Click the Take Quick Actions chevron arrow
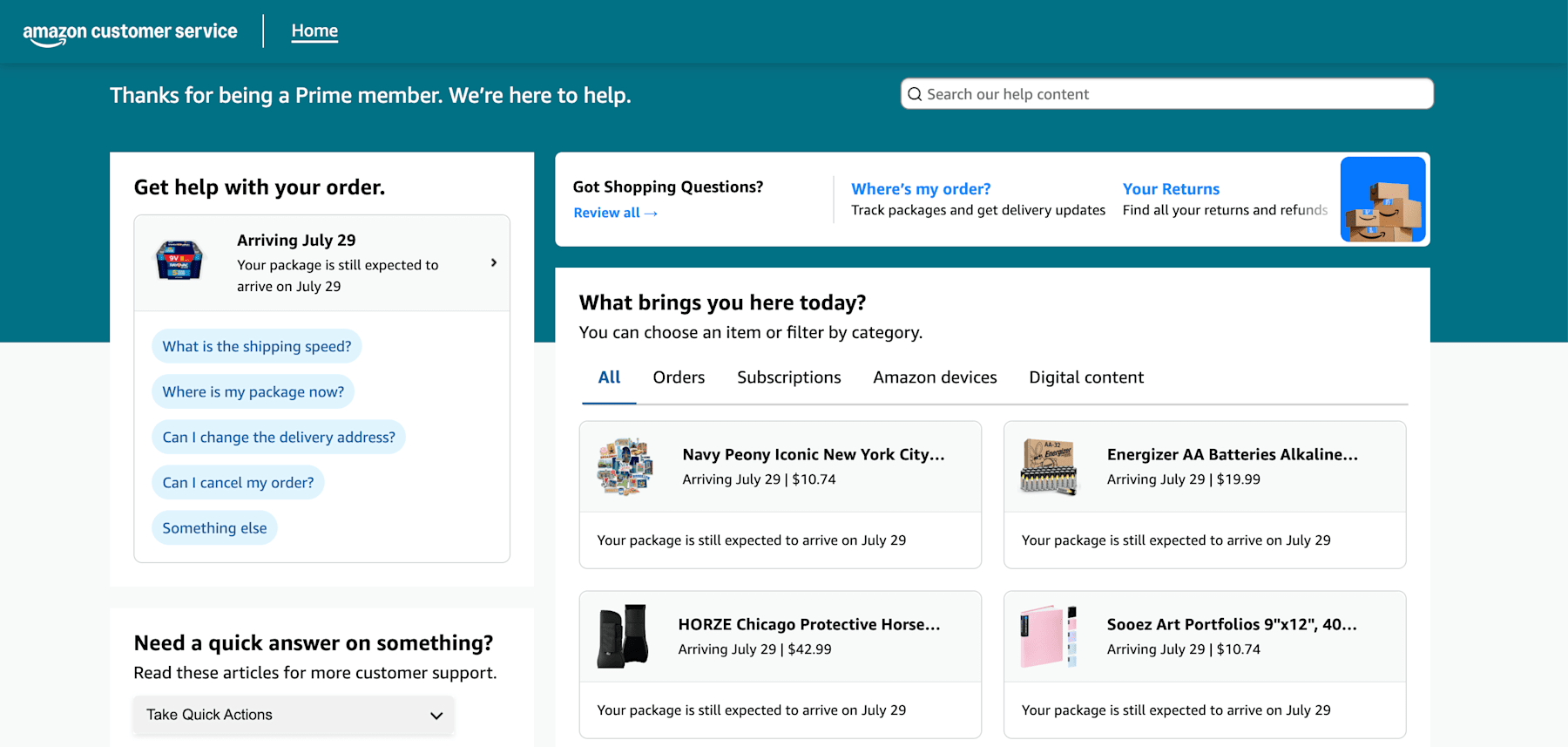This screenshot has width=1568, height=747. pyautogui.click(x=436, y=716)
